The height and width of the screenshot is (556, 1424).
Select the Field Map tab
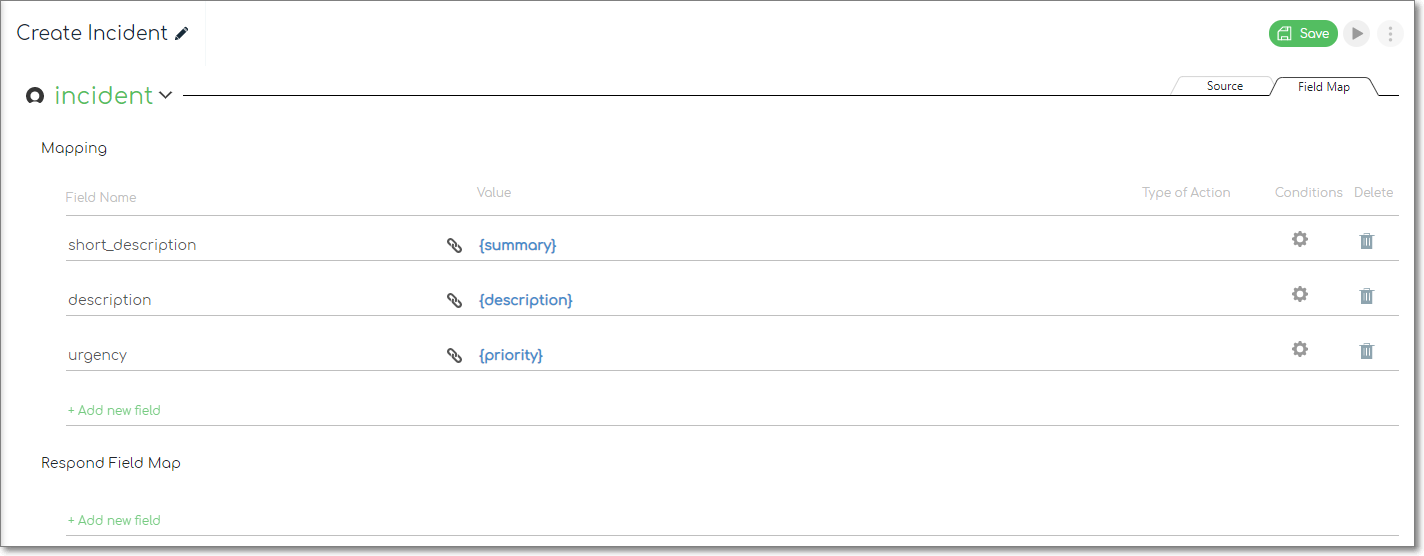[1324, 87]
